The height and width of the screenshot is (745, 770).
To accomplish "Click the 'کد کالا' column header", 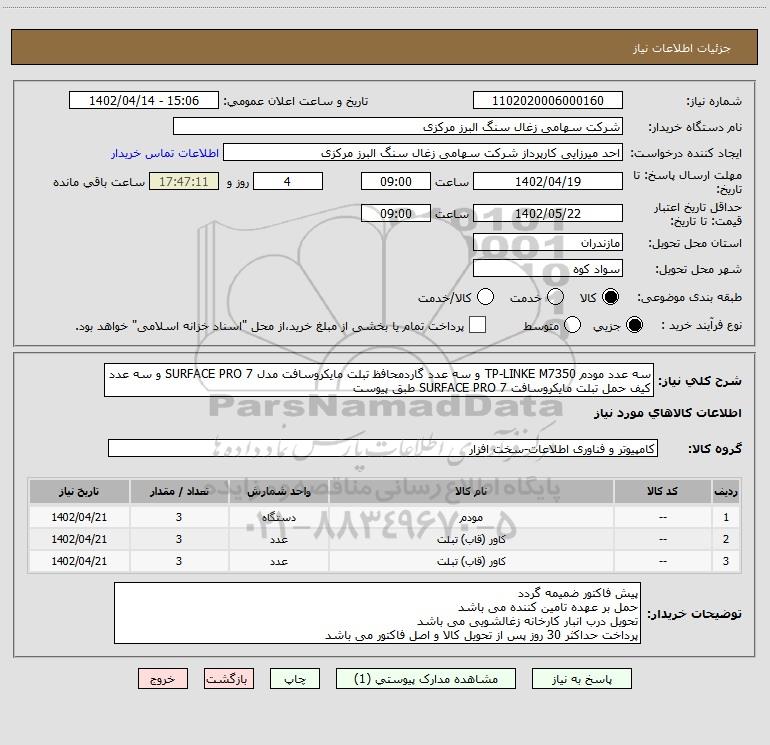I will 662,491.
